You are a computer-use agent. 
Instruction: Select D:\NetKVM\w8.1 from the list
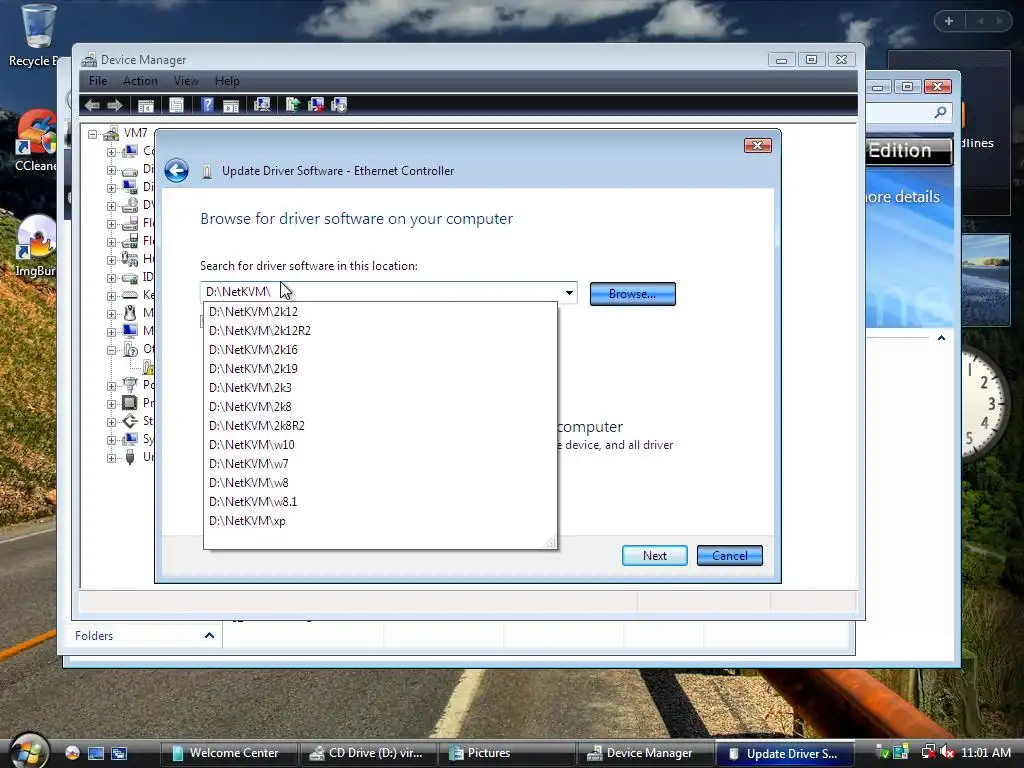380,502
